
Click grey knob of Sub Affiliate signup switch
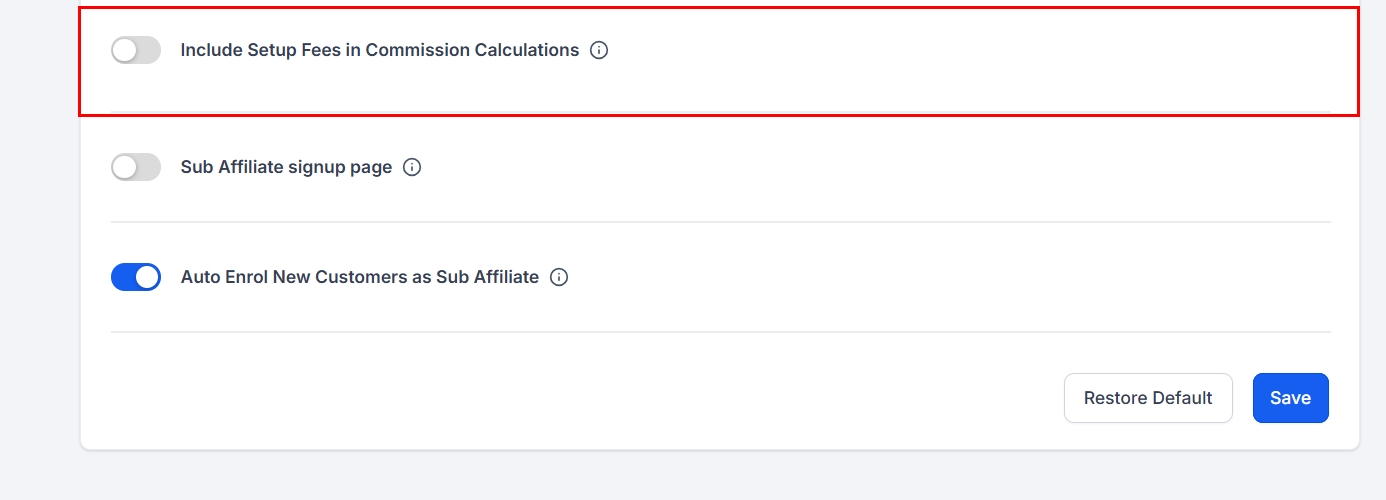[x=125, y=167]
